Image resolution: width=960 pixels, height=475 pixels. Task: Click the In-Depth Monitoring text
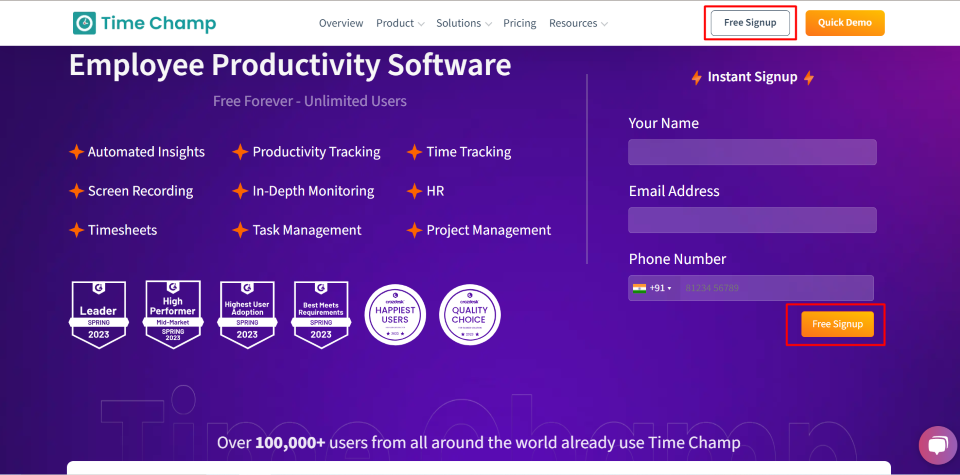point(313,191)
